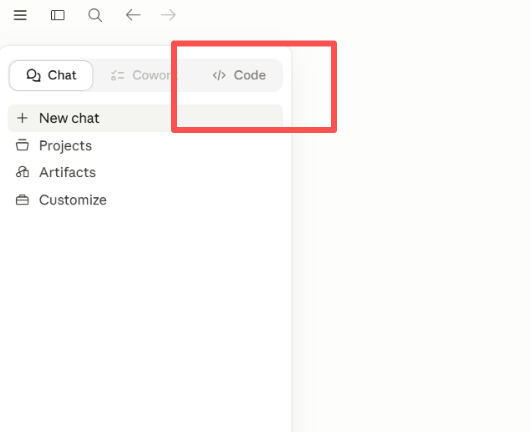Open search with magnifier icon
Viewport: 531px width, 432px height.
[x=95, y=15]
